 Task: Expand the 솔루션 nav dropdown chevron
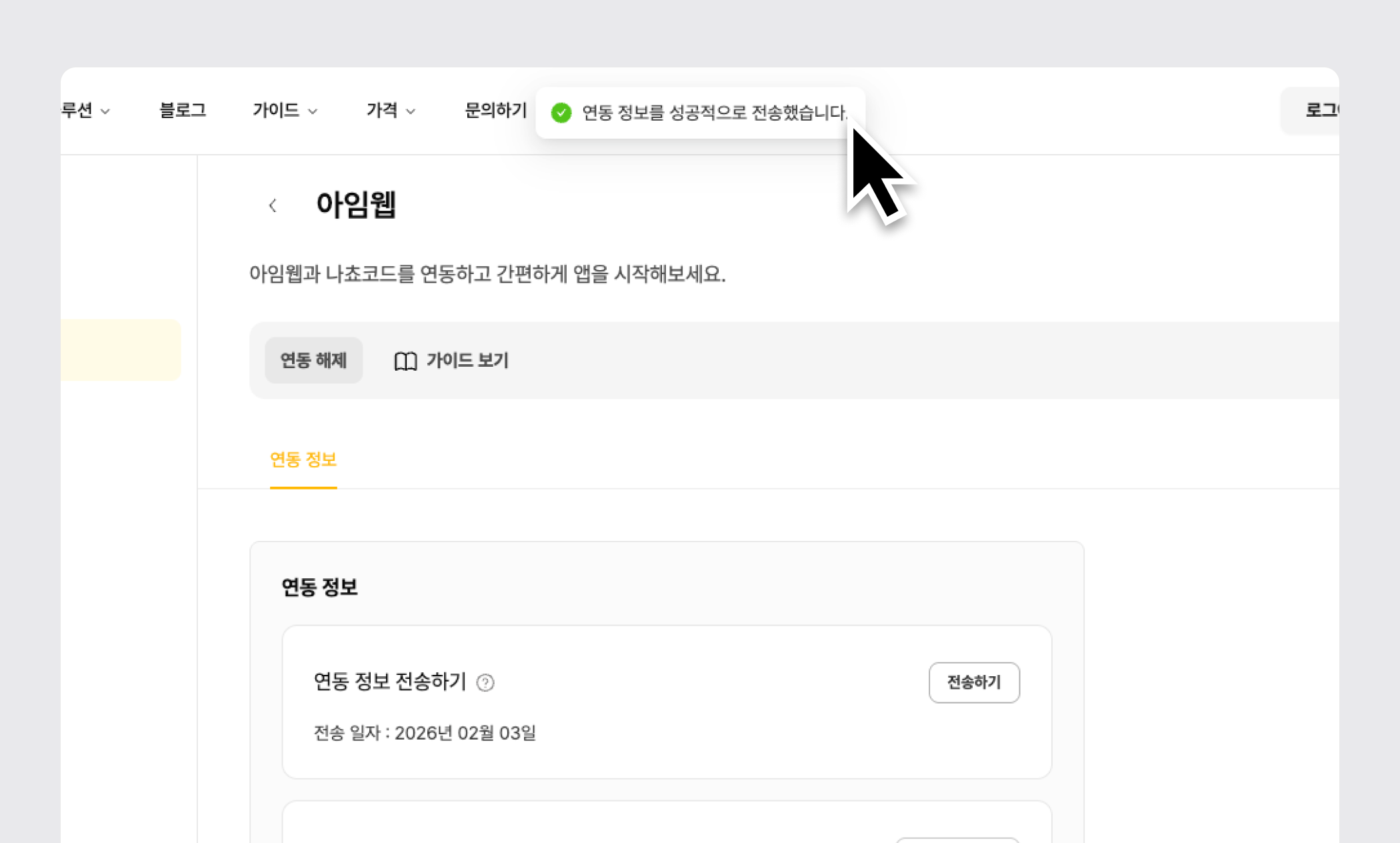point(105,111)
